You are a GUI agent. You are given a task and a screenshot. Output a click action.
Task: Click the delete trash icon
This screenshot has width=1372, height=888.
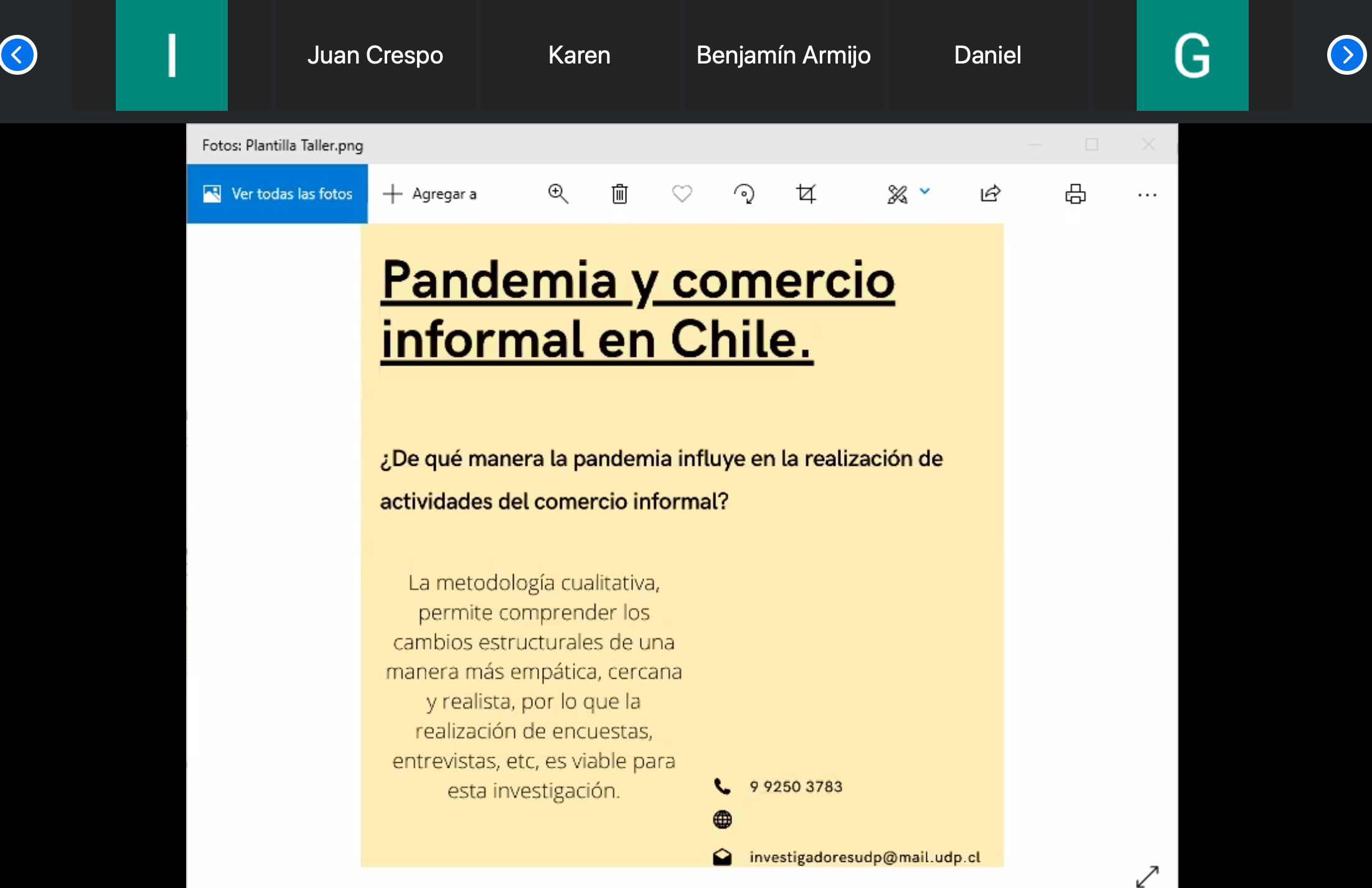point(619,194)
